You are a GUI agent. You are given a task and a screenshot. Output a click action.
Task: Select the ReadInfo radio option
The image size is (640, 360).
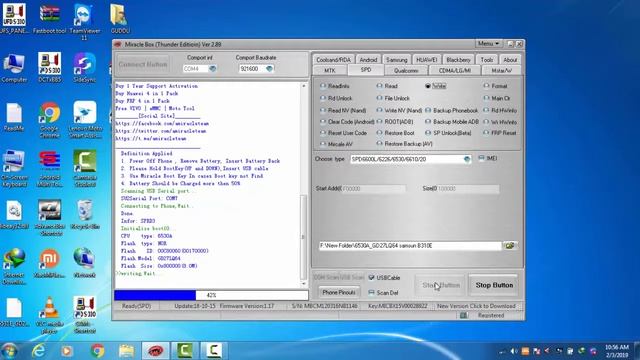click(335, 86)
